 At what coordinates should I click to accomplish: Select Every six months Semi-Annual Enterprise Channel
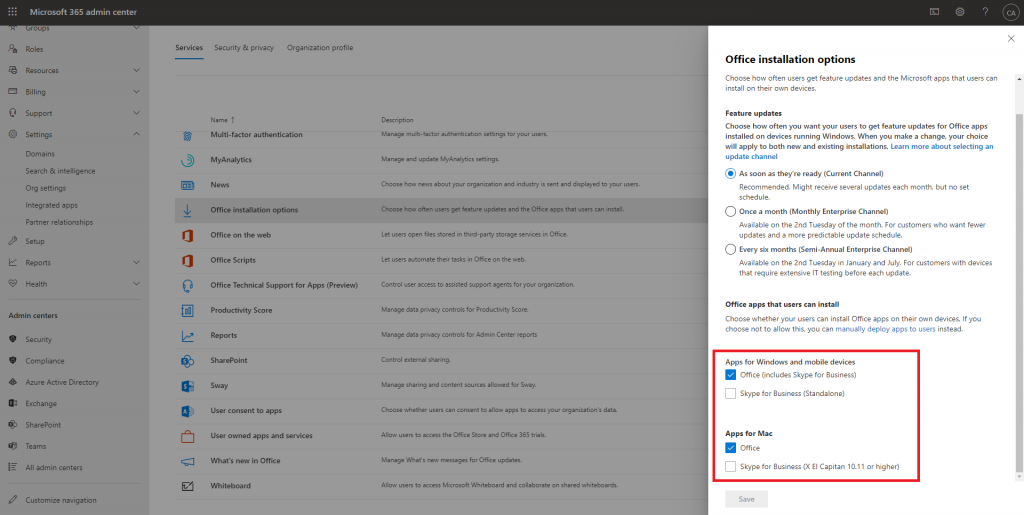(731, 249)
